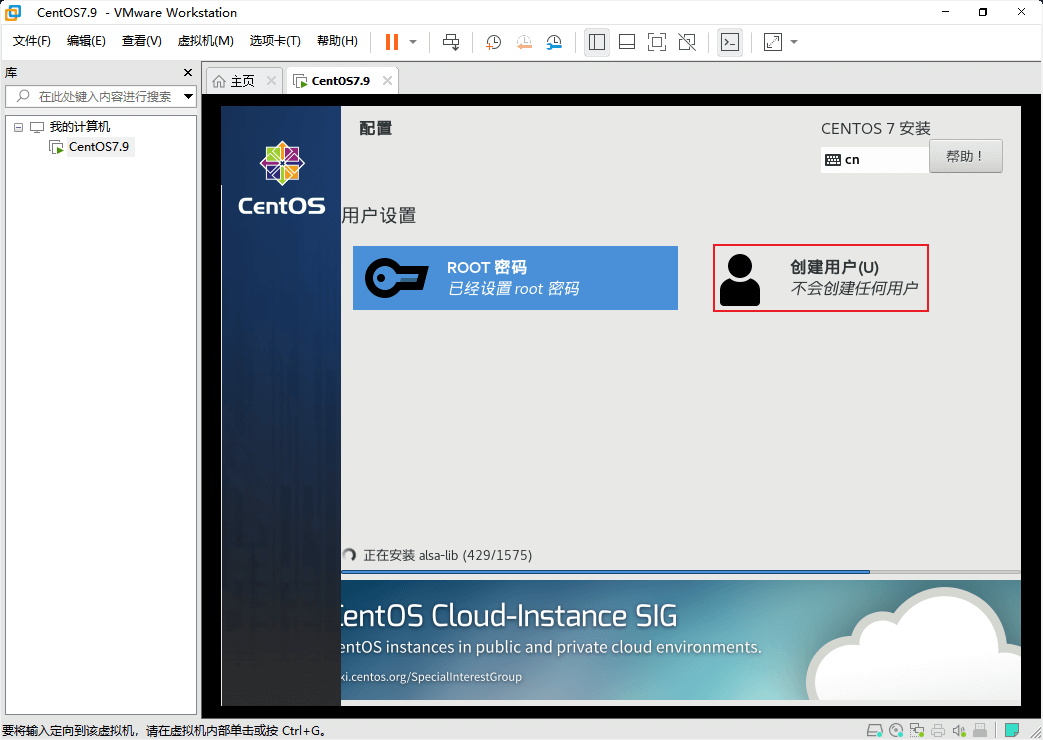The height and width of the screenshot is (740, 1043).
Task: Toggle the library sidebar view icon
Action: [x=597, y=42]
